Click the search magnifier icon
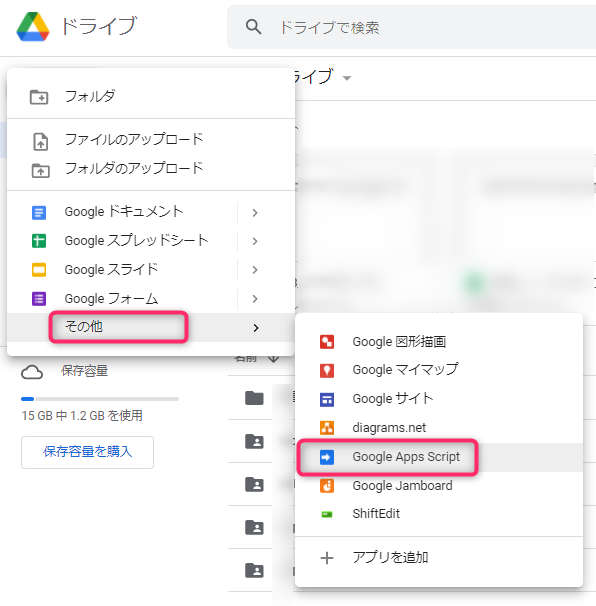 (254, 27)
